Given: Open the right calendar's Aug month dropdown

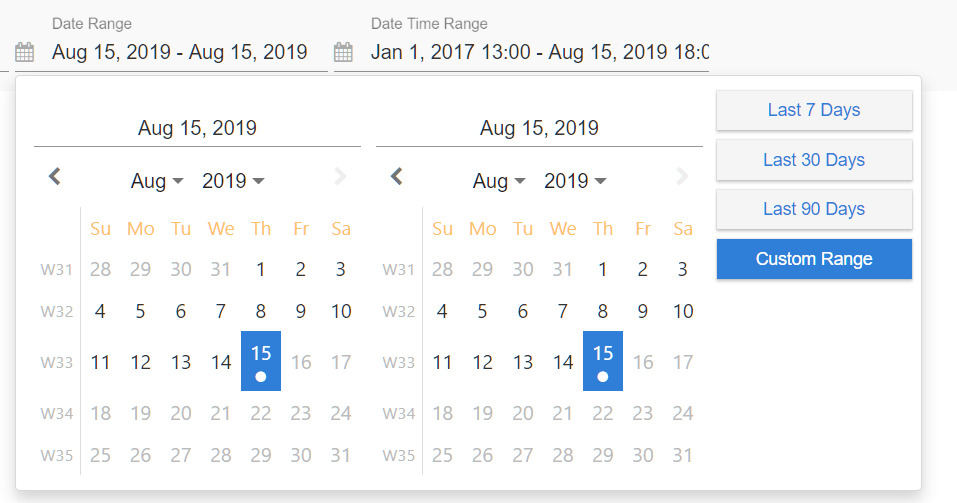Looking at the screenshot, I should click(x=499, y=181).
